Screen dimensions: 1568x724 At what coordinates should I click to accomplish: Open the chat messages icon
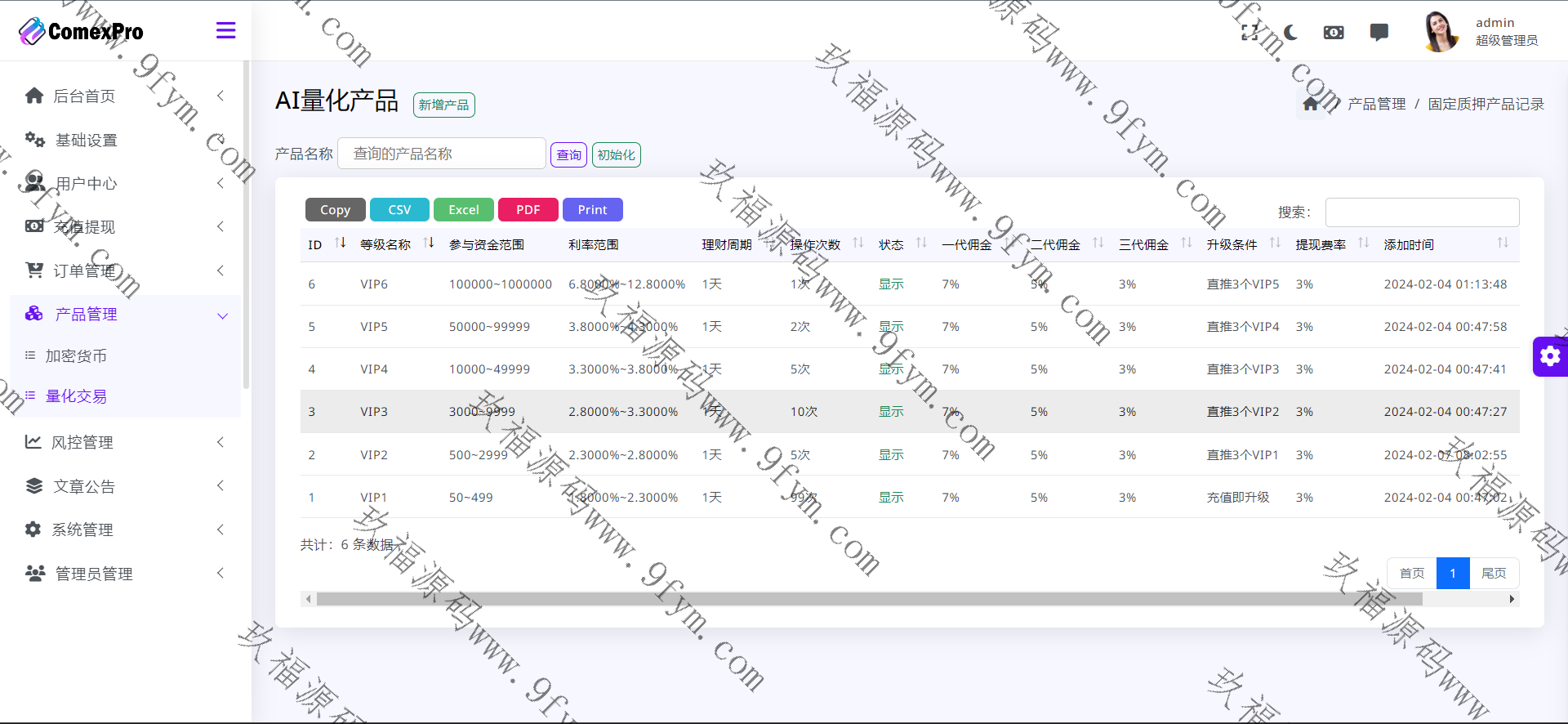click(1379, 33)
